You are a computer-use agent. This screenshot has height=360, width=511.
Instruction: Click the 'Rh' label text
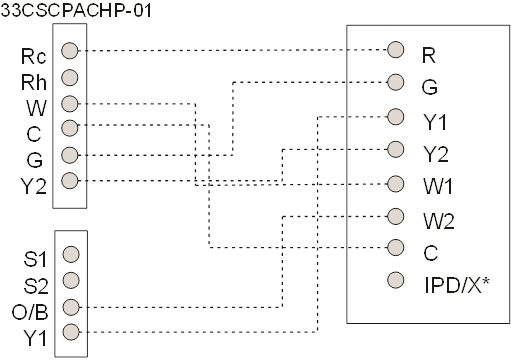34,82
